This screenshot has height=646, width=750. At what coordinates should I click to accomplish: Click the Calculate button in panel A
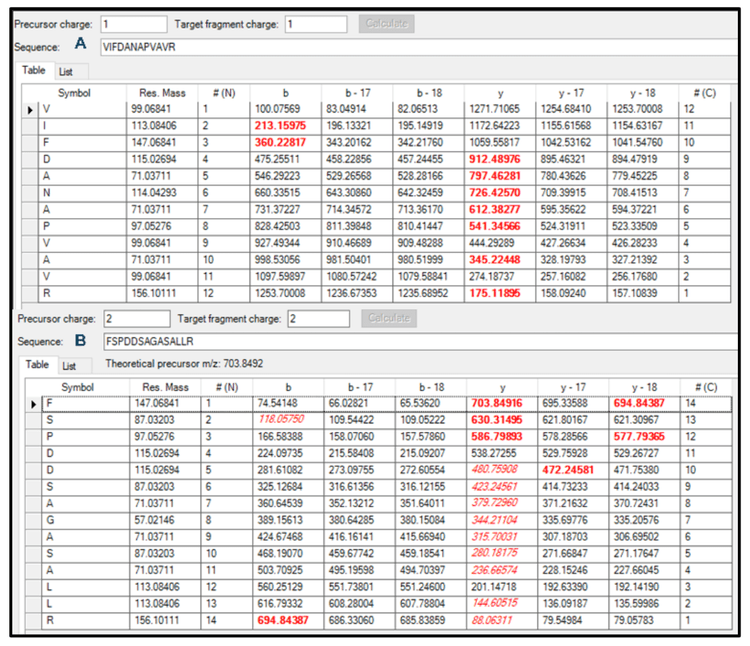386,23
